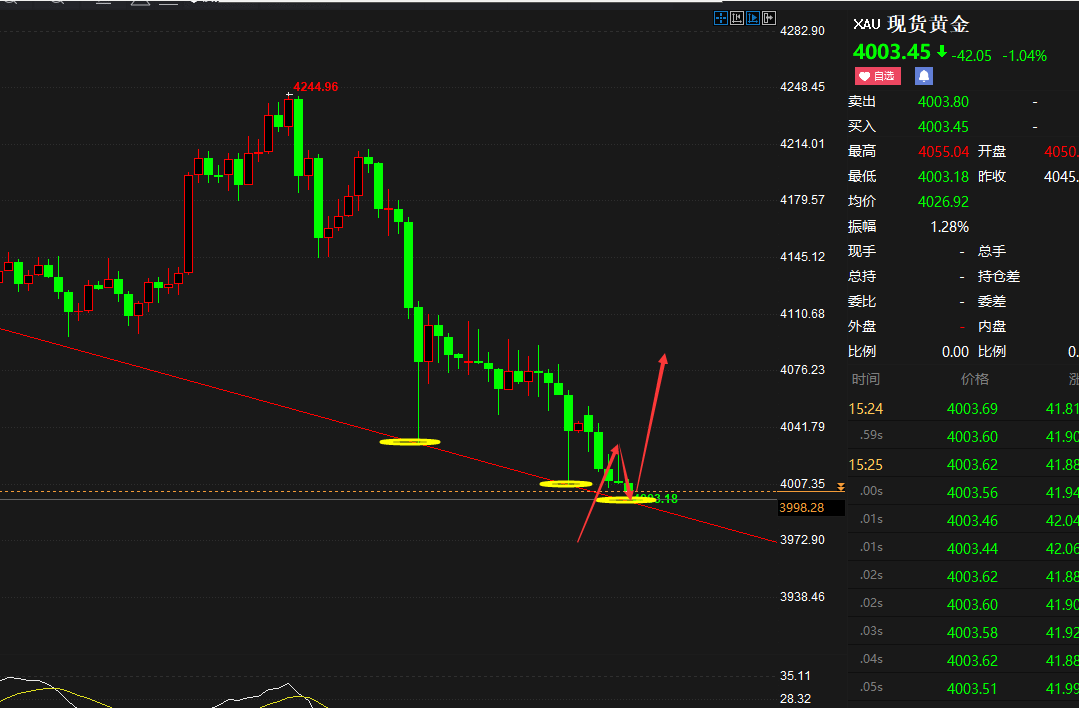Click the orange marker beside the 4007.35 axis label
Image resolution: width=1079 pixels, height=708 pixels.
840,487
